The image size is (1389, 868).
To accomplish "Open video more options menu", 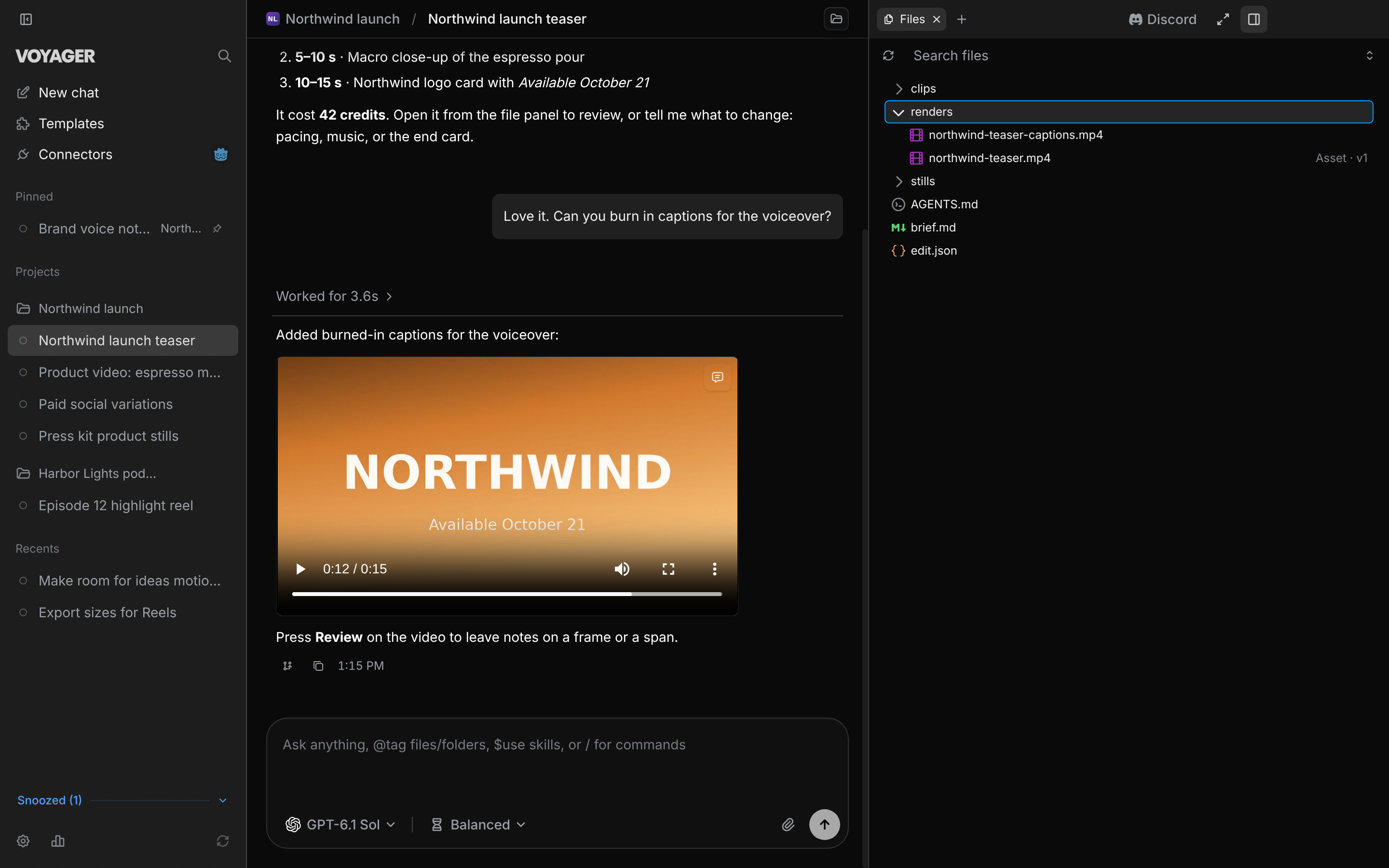I will click(714, 569).
